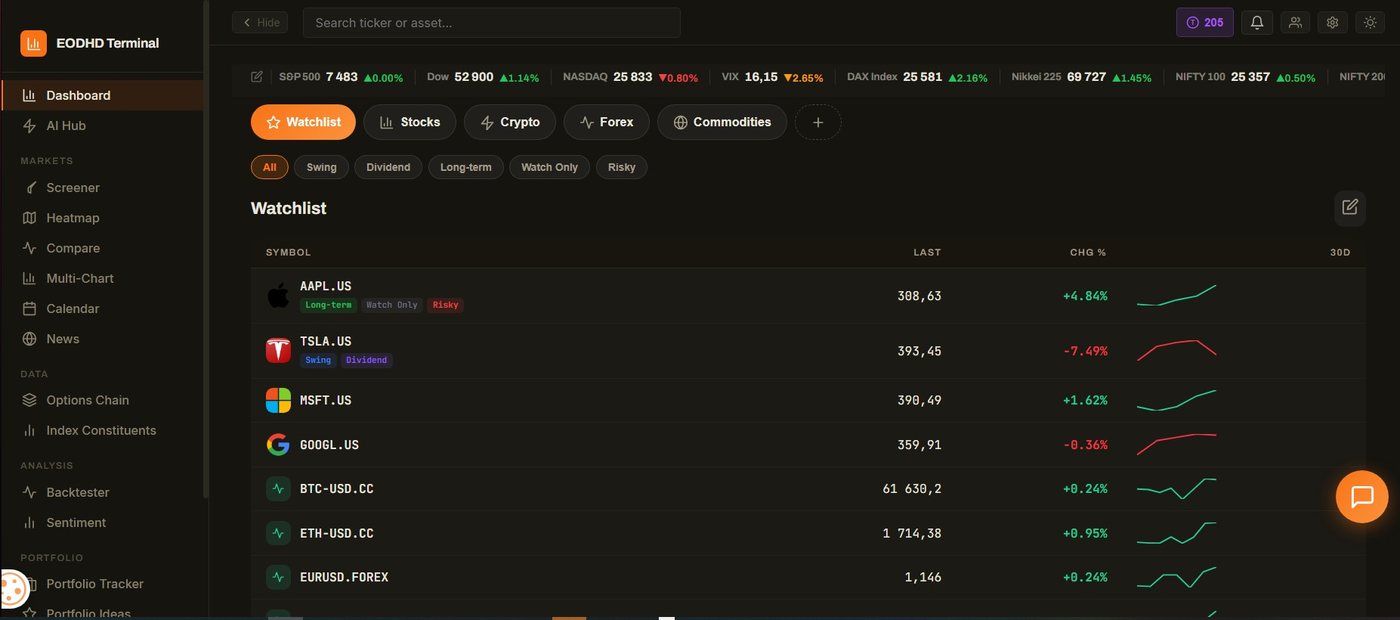Open Compare in the sidebar

(x=102, y=247)
